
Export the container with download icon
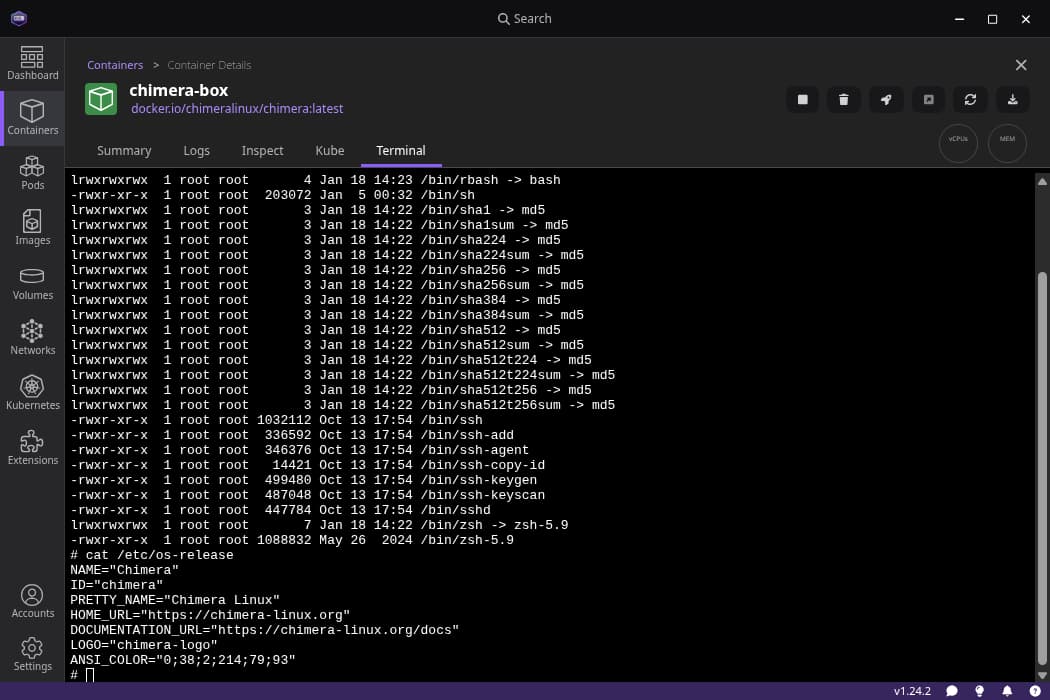coord(1012,100)
